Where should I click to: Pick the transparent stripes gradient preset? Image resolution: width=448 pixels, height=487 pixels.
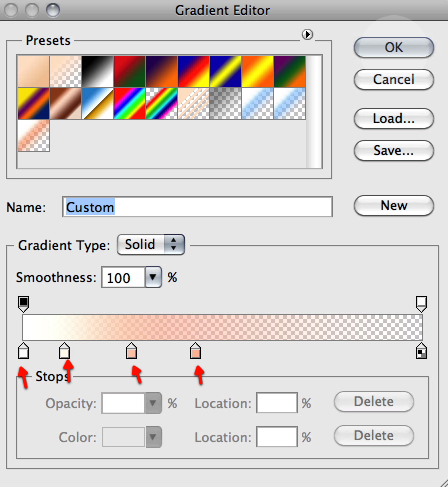(x=193, y=103)
